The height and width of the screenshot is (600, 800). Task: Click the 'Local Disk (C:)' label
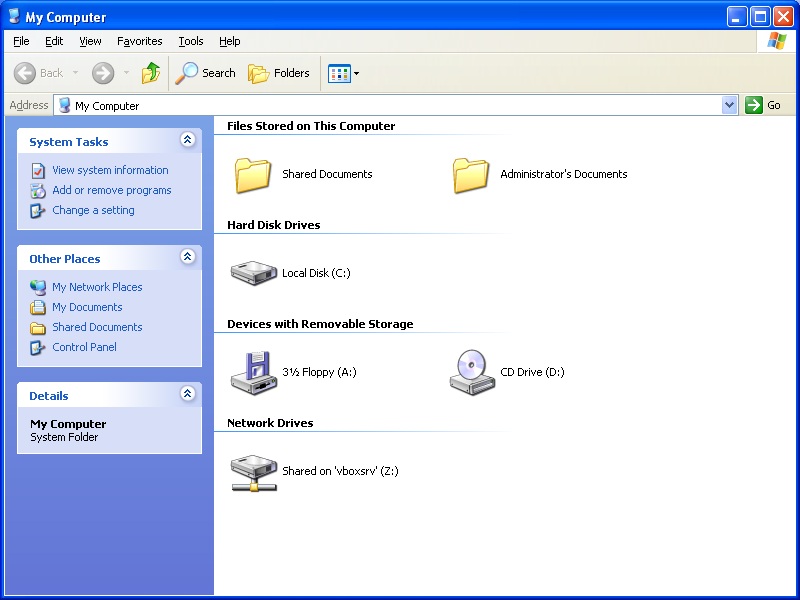click(316, 273)
